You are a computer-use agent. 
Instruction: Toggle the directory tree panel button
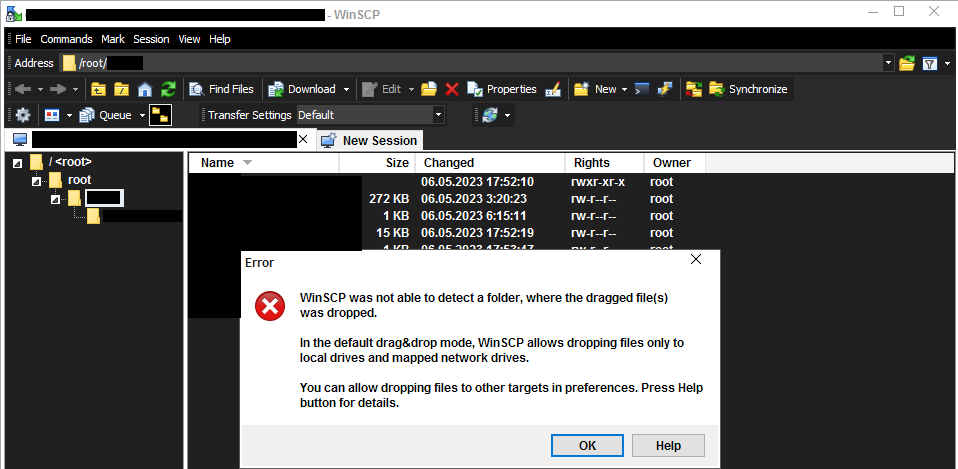[x=160, y=115]
